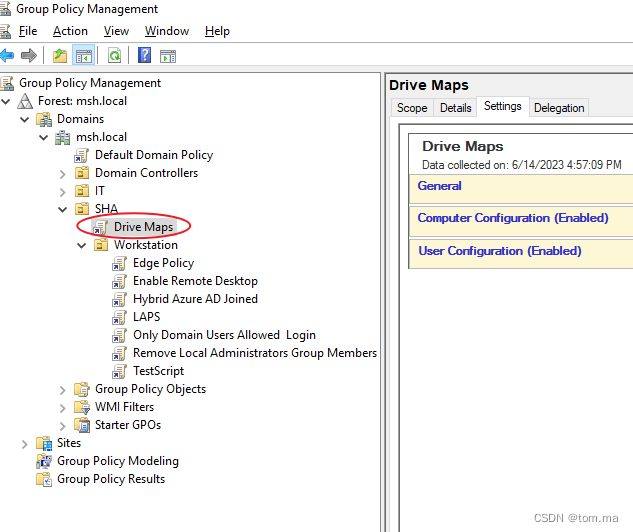Open the Help question mark icon
The height and width of the screenshot is (532, 633).
[x=145, y=55]
